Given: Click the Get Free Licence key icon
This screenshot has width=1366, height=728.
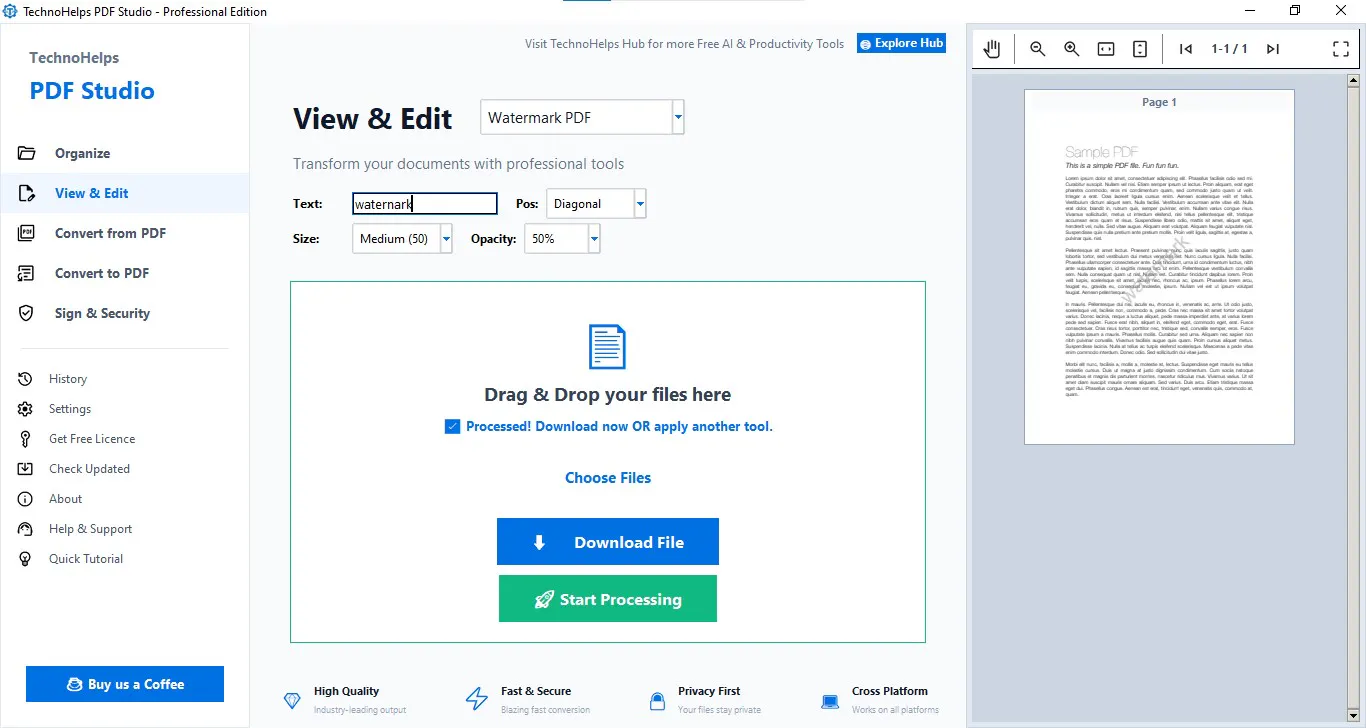Looking at the screenshot, I should [26, 439].
